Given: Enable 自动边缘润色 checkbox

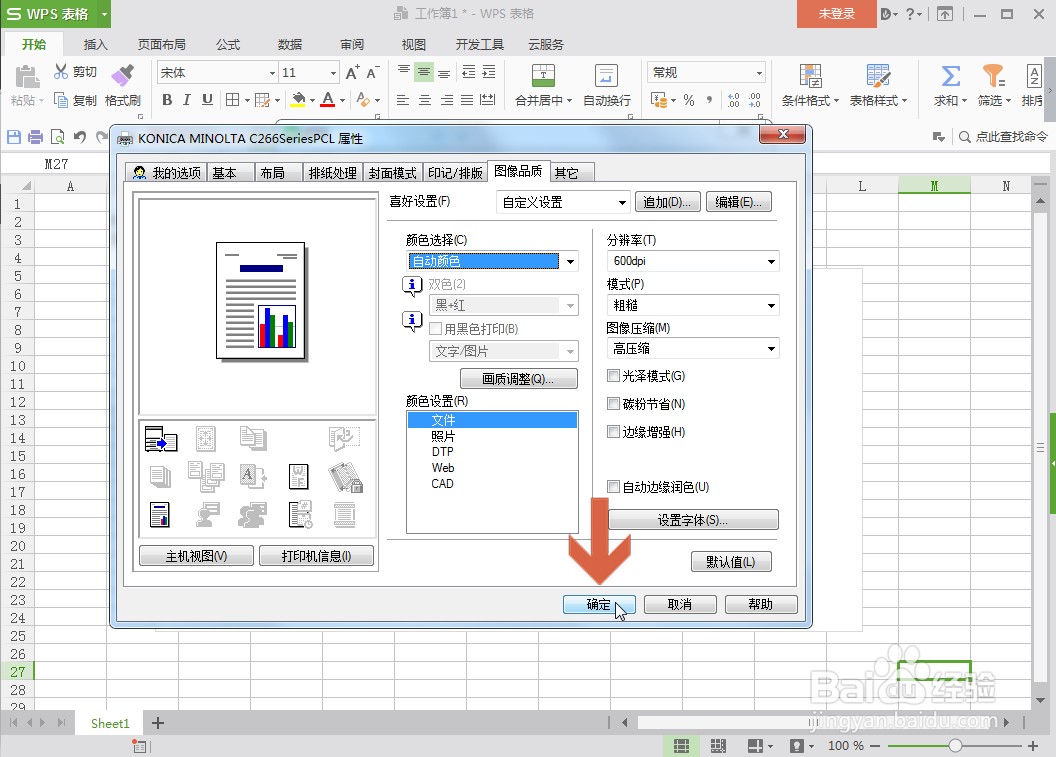Looking at the screenshot, I should tap(614, 486).
